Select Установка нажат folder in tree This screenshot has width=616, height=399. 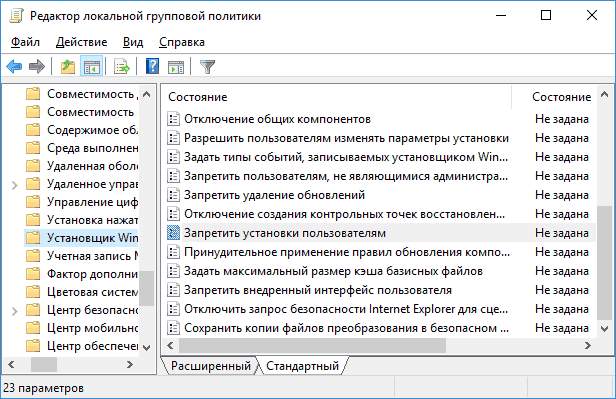click(x=82, y=220)
